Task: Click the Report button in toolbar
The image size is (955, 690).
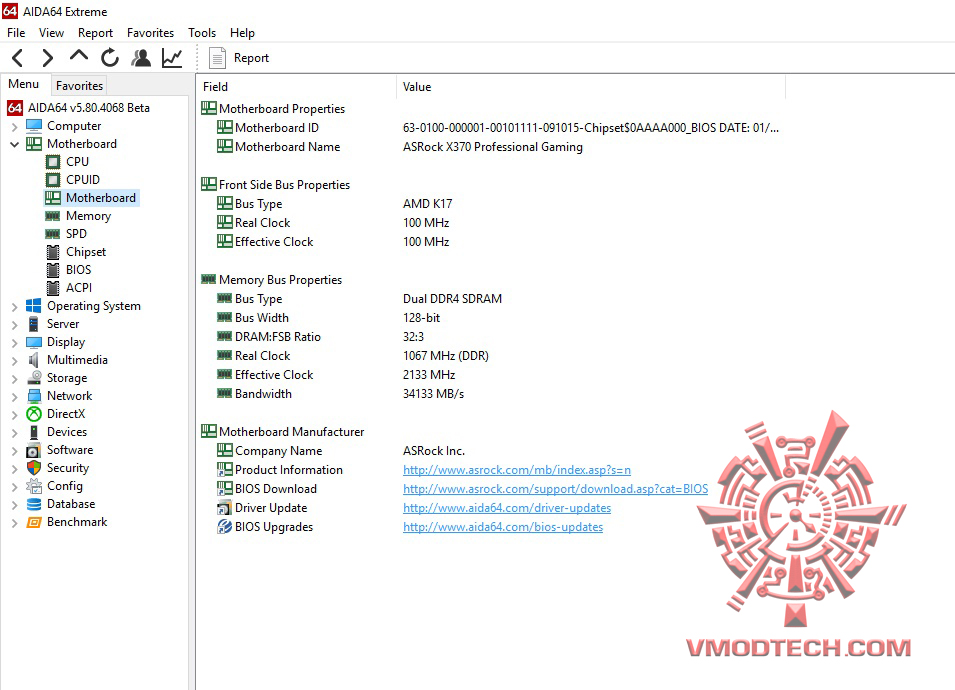Action: click(239, 58)
